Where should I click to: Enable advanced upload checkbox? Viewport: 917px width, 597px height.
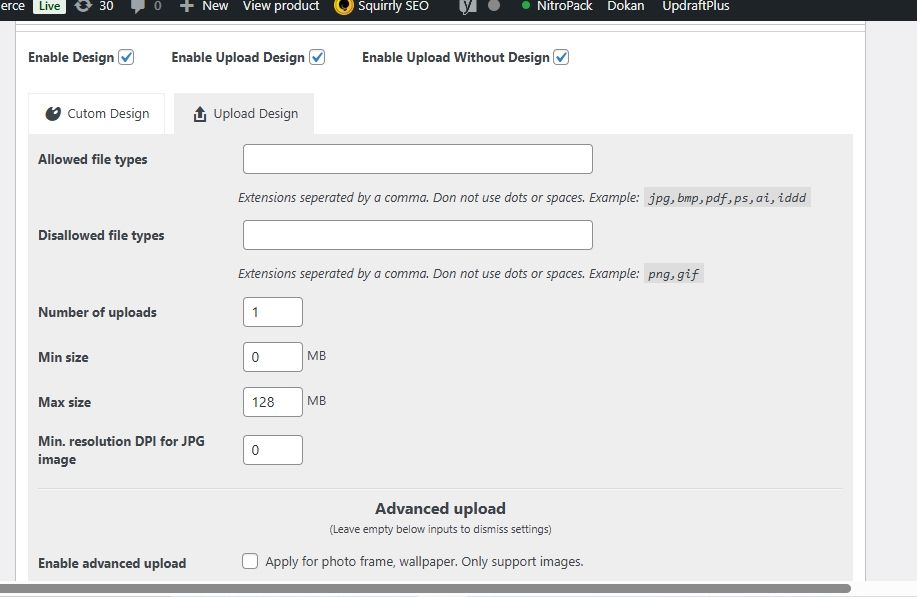250,562
